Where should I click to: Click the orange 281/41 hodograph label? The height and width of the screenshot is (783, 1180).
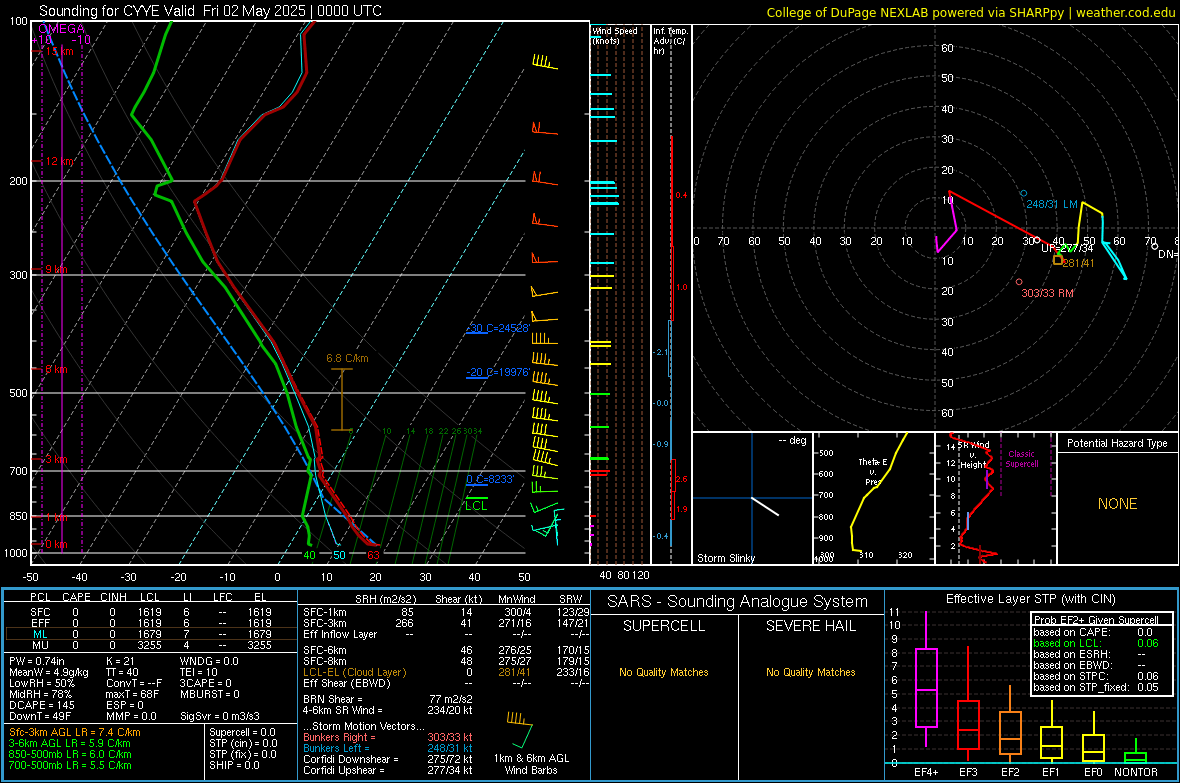point(1078,263)
